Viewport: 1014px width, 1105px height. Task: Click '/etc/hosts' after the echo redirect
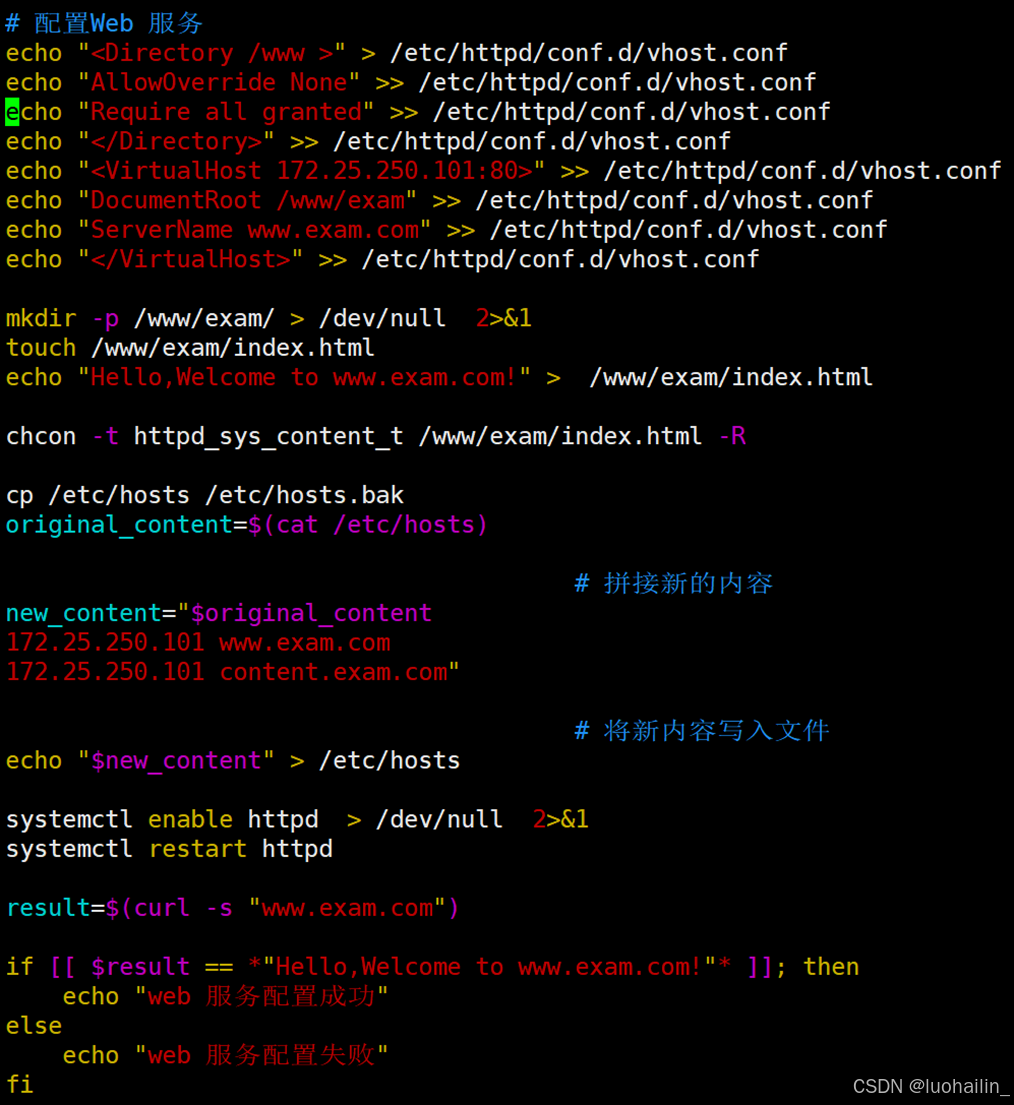coord(390,761)
